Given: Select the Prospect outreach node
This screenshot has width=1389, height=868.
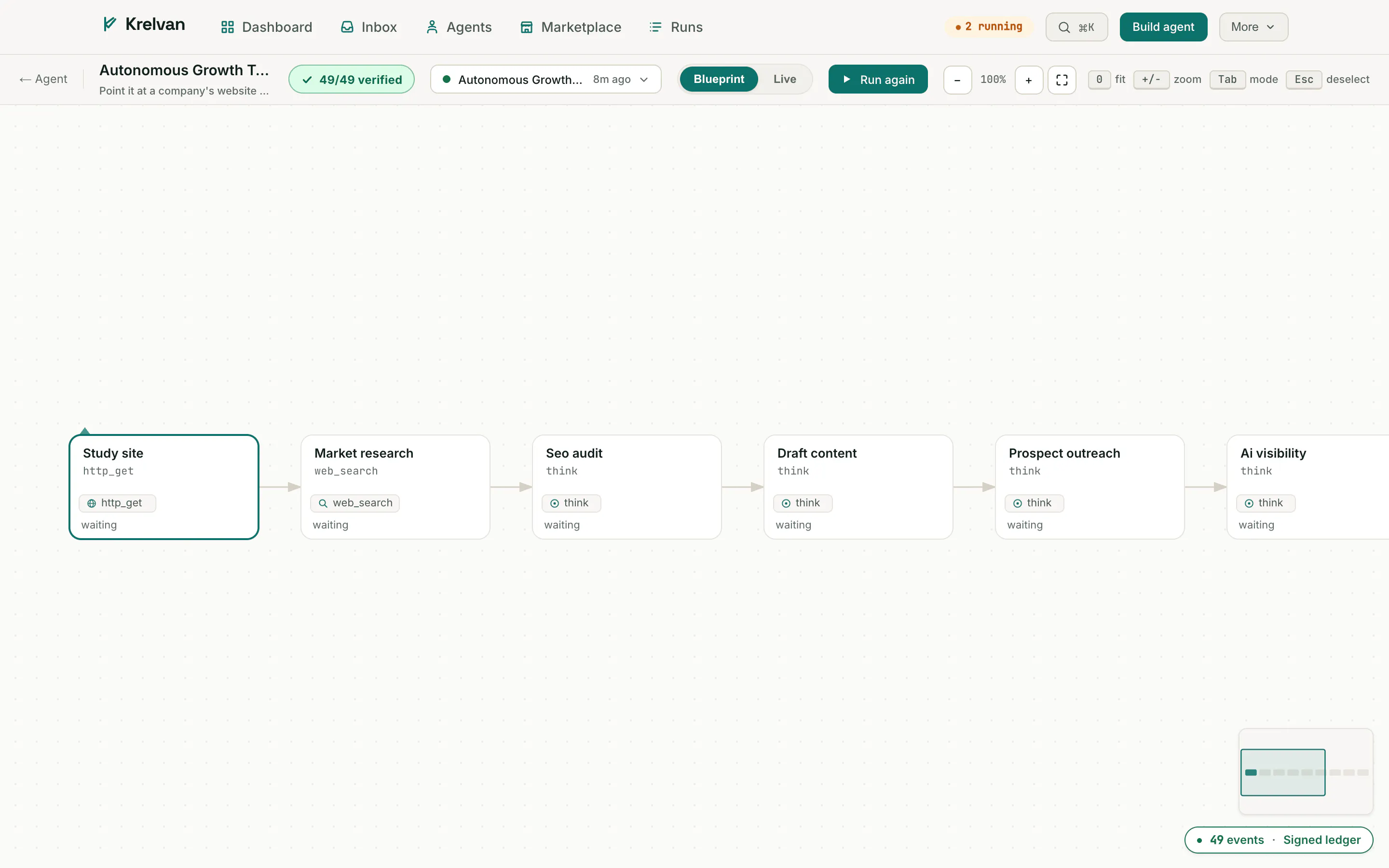Looking at the screenshot, I should coord(1089,487).
